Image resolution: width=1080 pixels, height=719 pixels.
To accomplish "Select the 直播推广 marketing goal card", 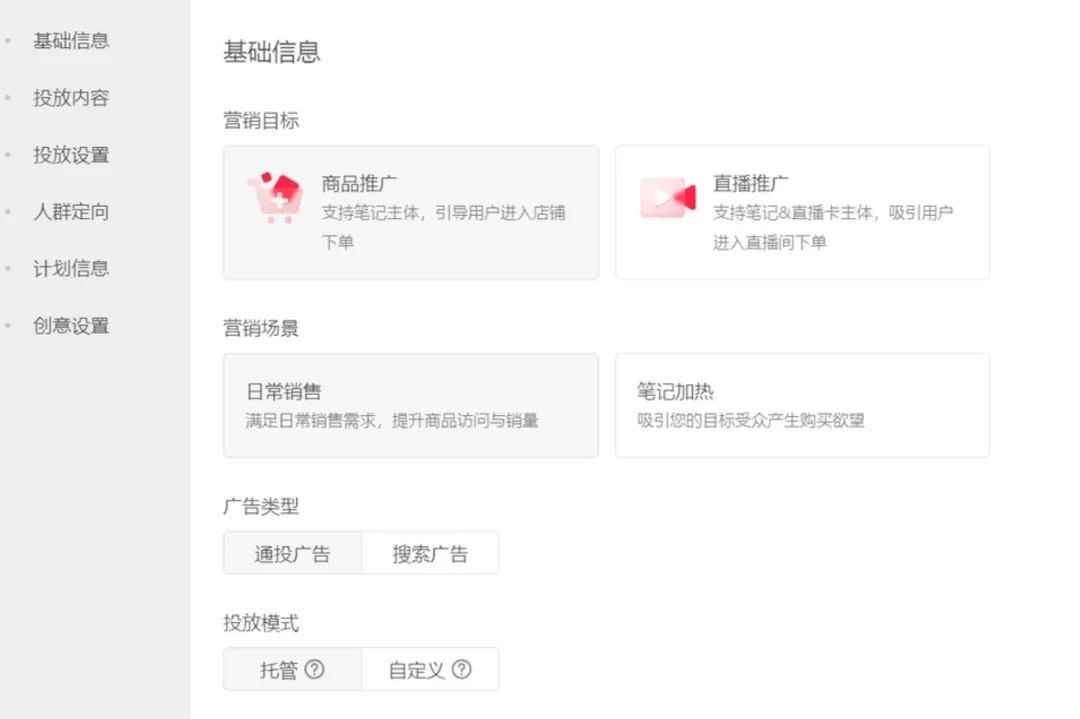I will 802,212.
